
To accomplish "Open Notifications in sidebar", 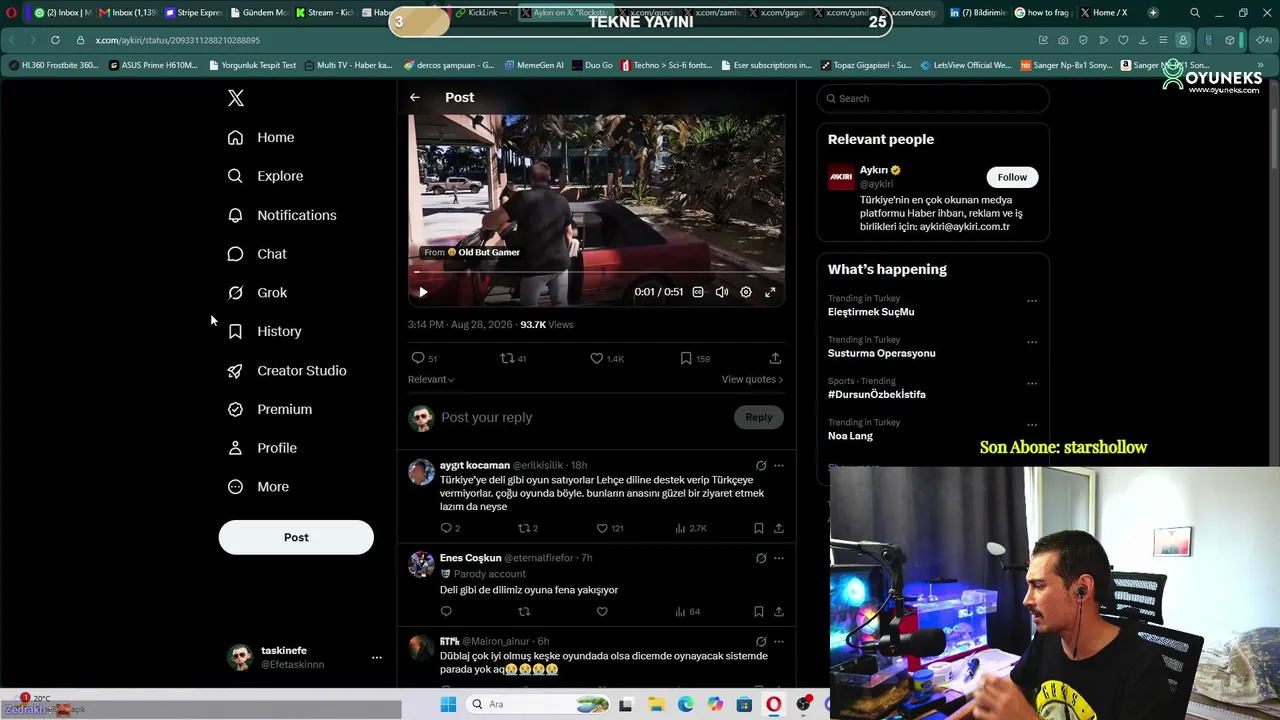I will pyautogui.click(x=282, y=215).
